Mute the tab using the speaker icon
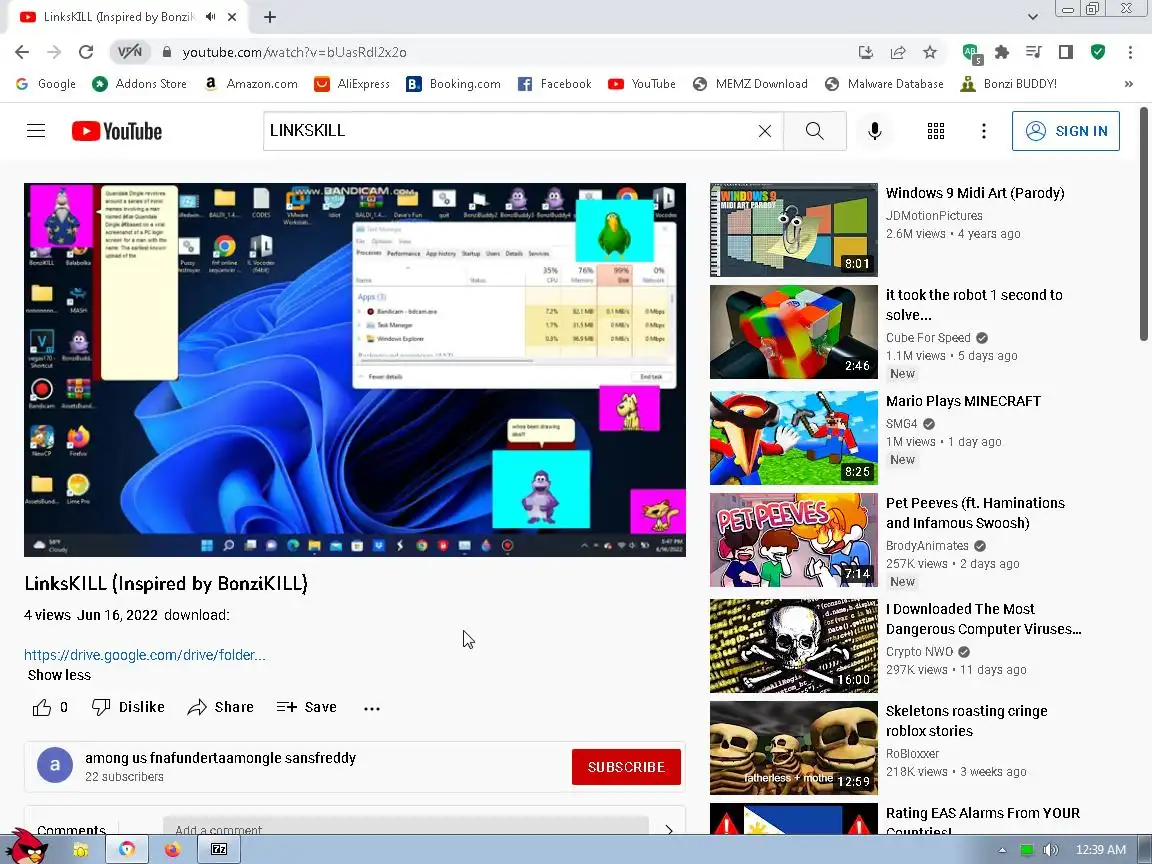 click(211, 16)
